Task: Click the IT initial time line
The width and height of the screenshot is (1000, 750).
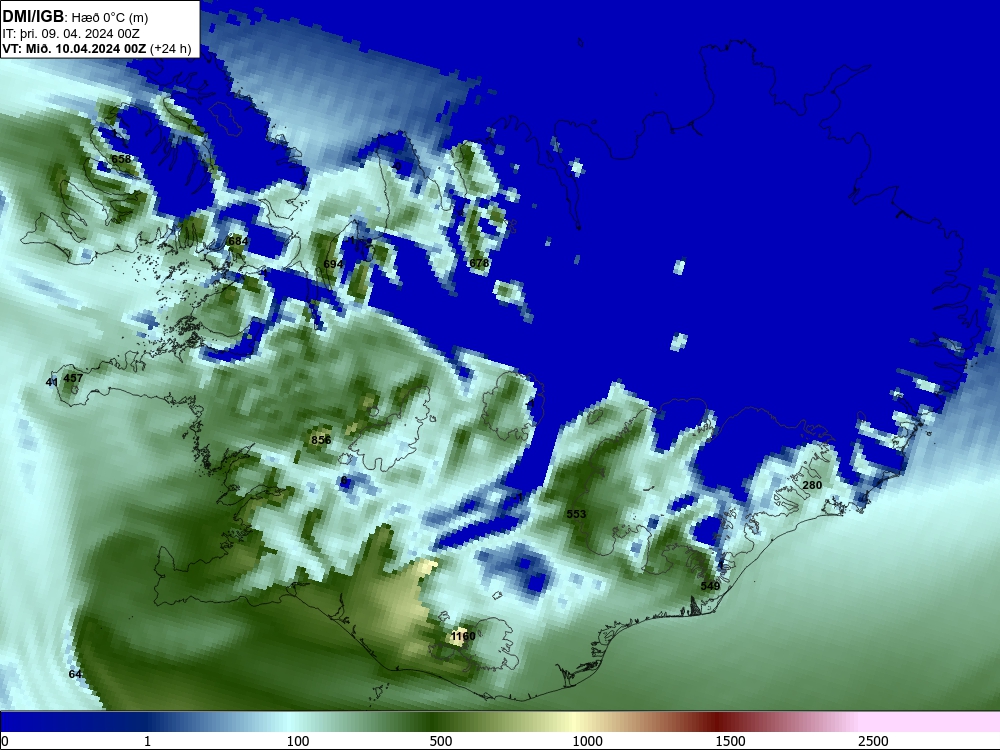Action: pyautogui.click(x=71, y=33)
